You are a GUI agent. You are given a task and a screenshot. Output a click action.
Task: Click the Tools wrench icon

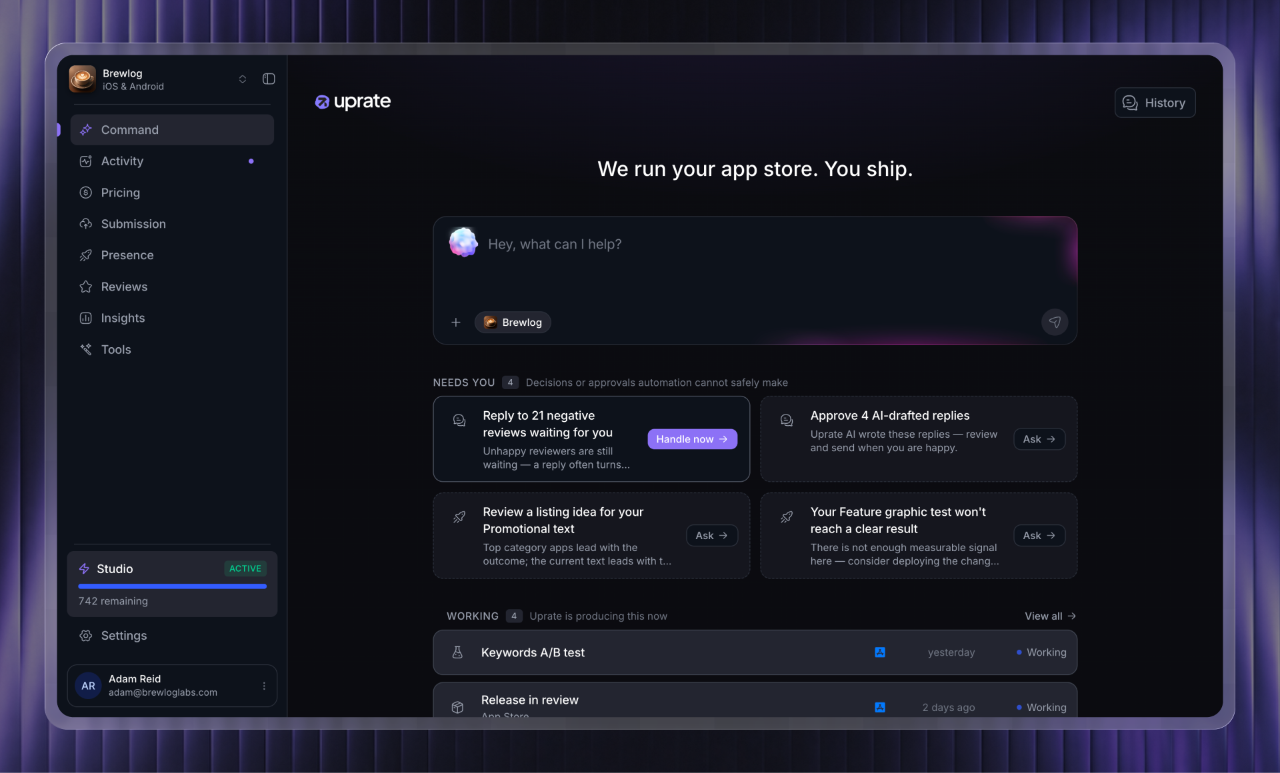[x=86, y=350]
